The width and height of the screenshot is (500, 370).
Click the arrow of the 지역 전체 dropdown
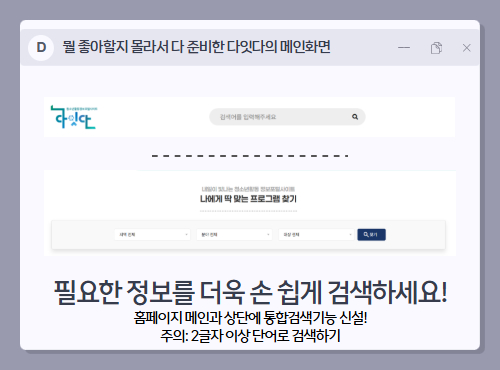point(186,235)
